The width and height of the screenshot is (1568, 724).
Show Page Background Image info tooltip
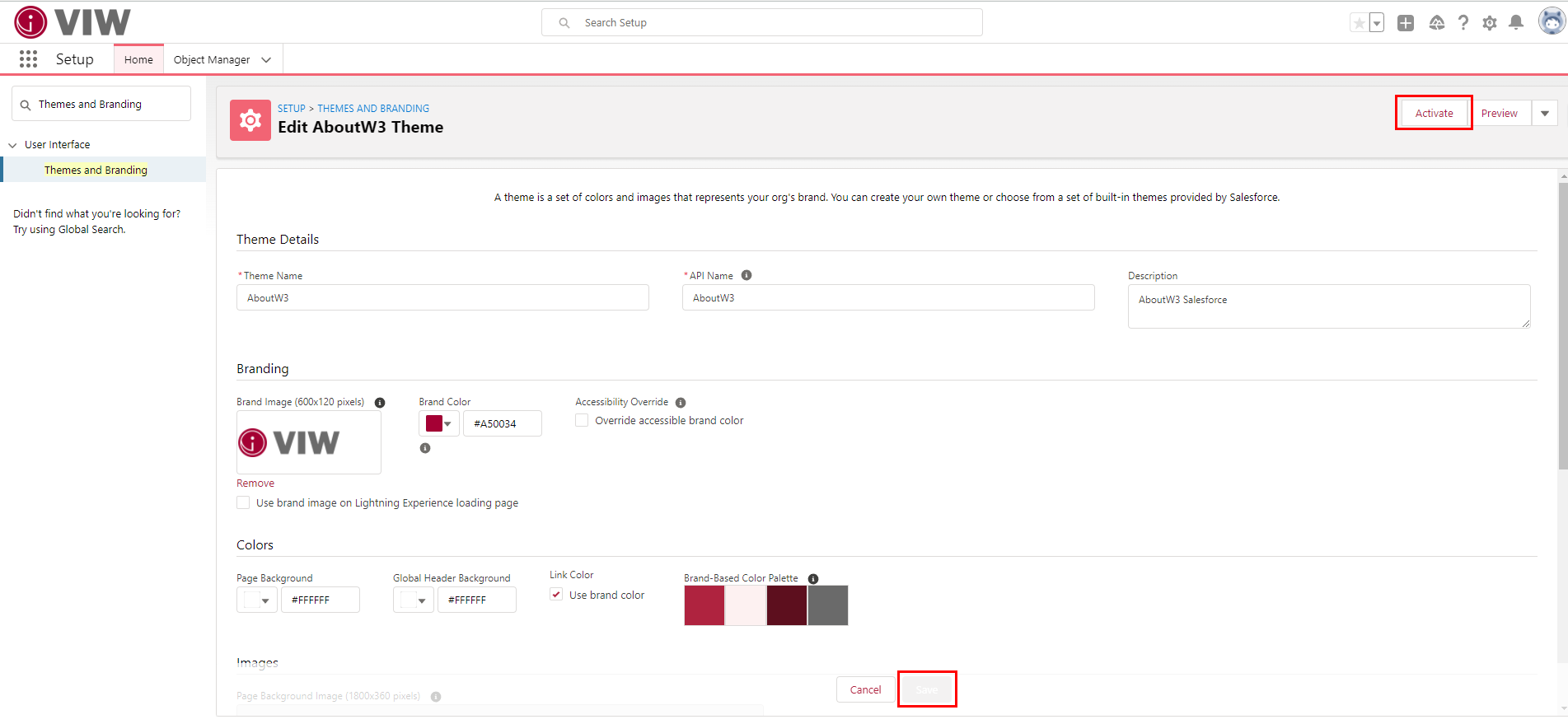(x=436, y=697)
